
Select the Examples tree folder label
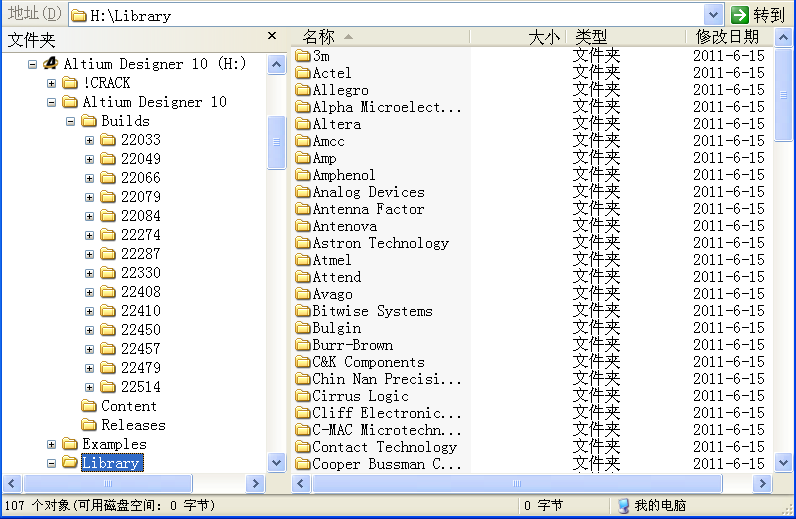pos(114,444)
